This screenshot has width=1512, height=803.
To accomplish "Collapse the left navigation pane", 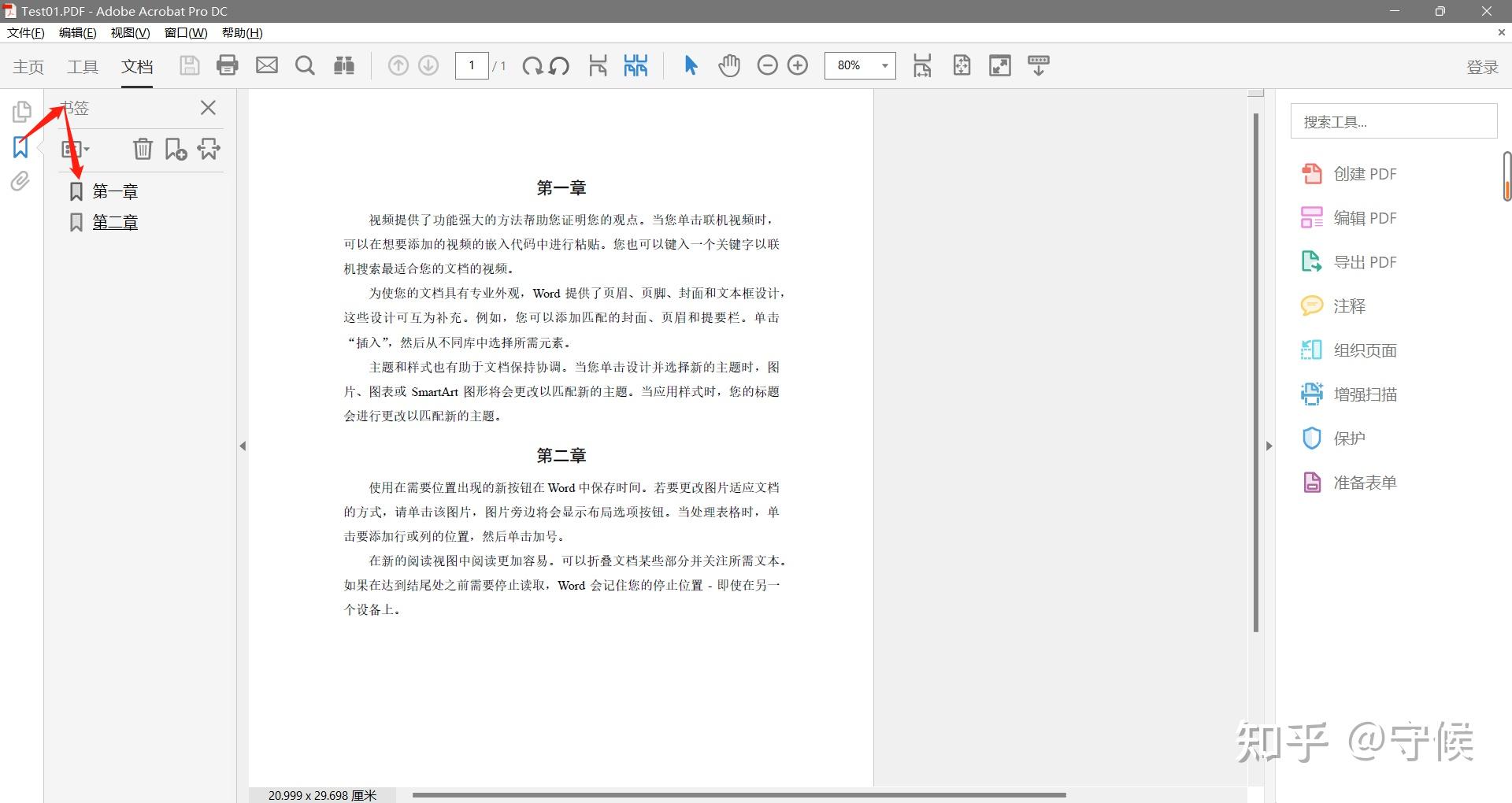I will coord(243,446).
